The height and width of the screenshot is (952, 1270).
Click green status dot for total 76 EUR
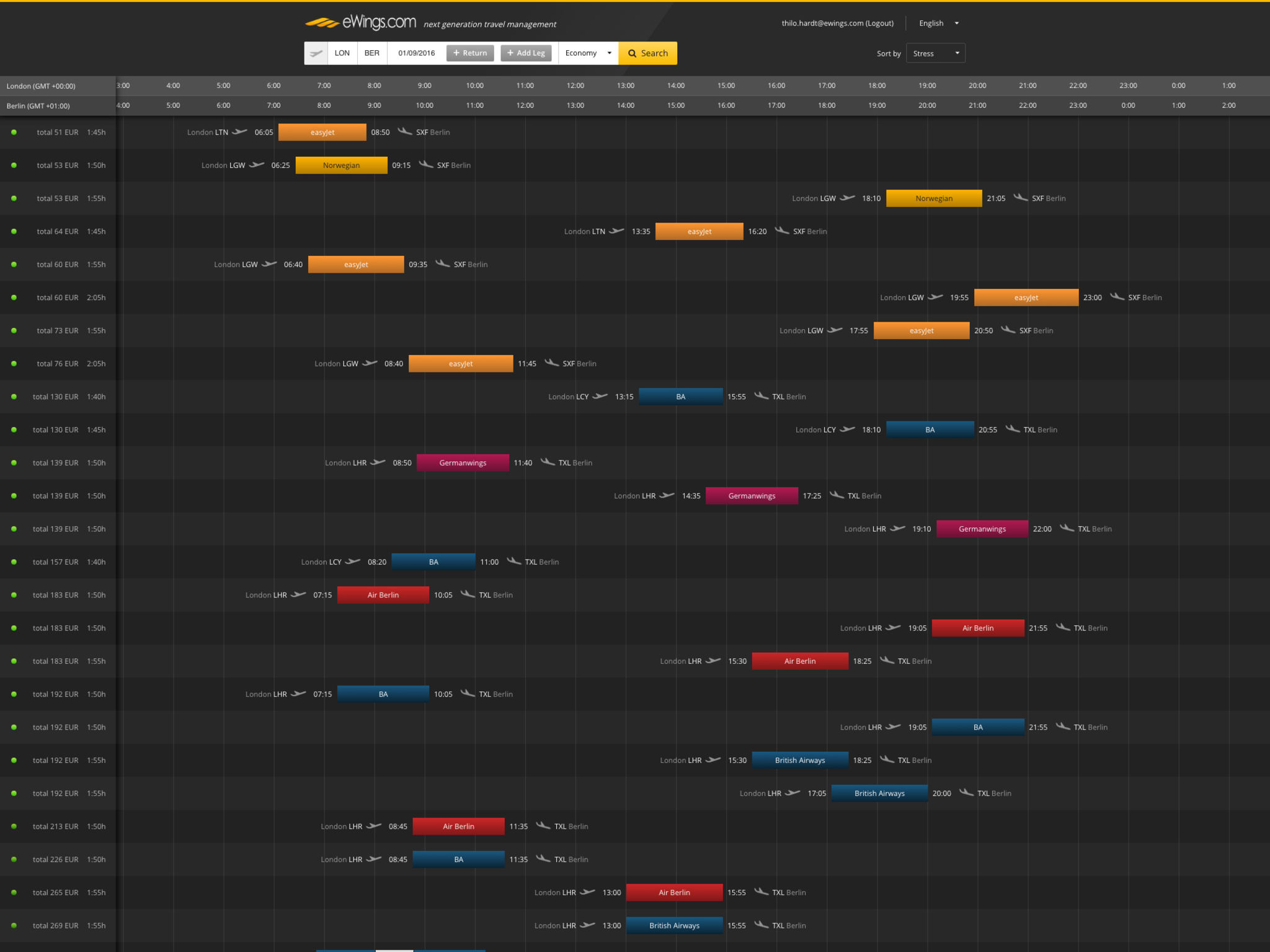pos(14,364)
